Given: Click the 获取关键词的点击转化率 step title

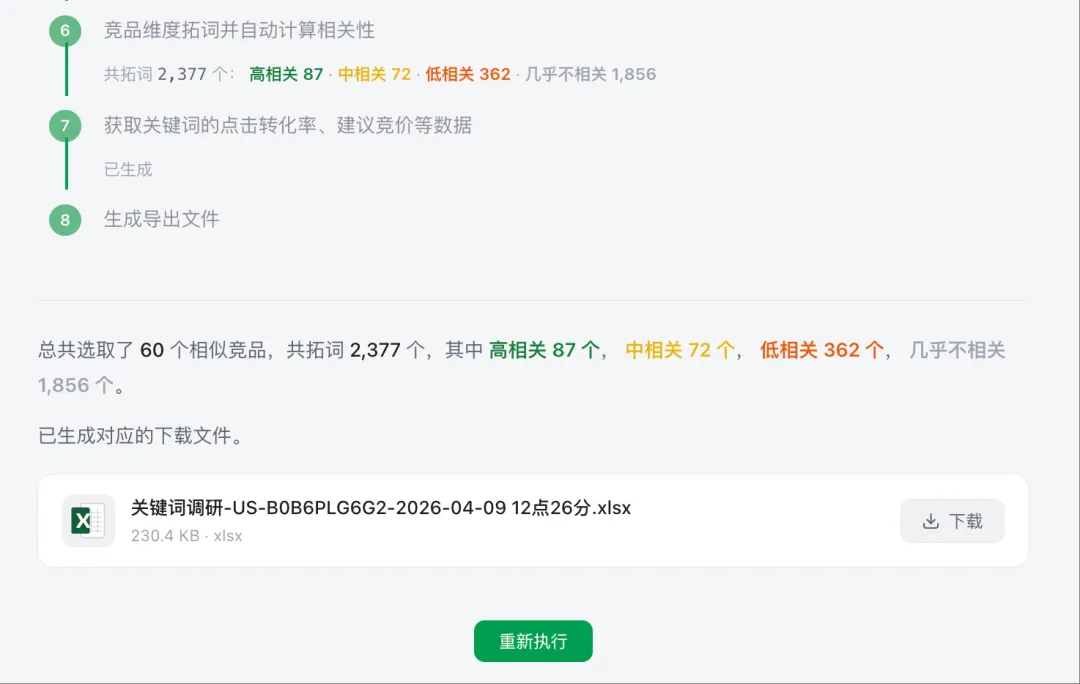Looking at the screenshot, I should coord(288,126).
